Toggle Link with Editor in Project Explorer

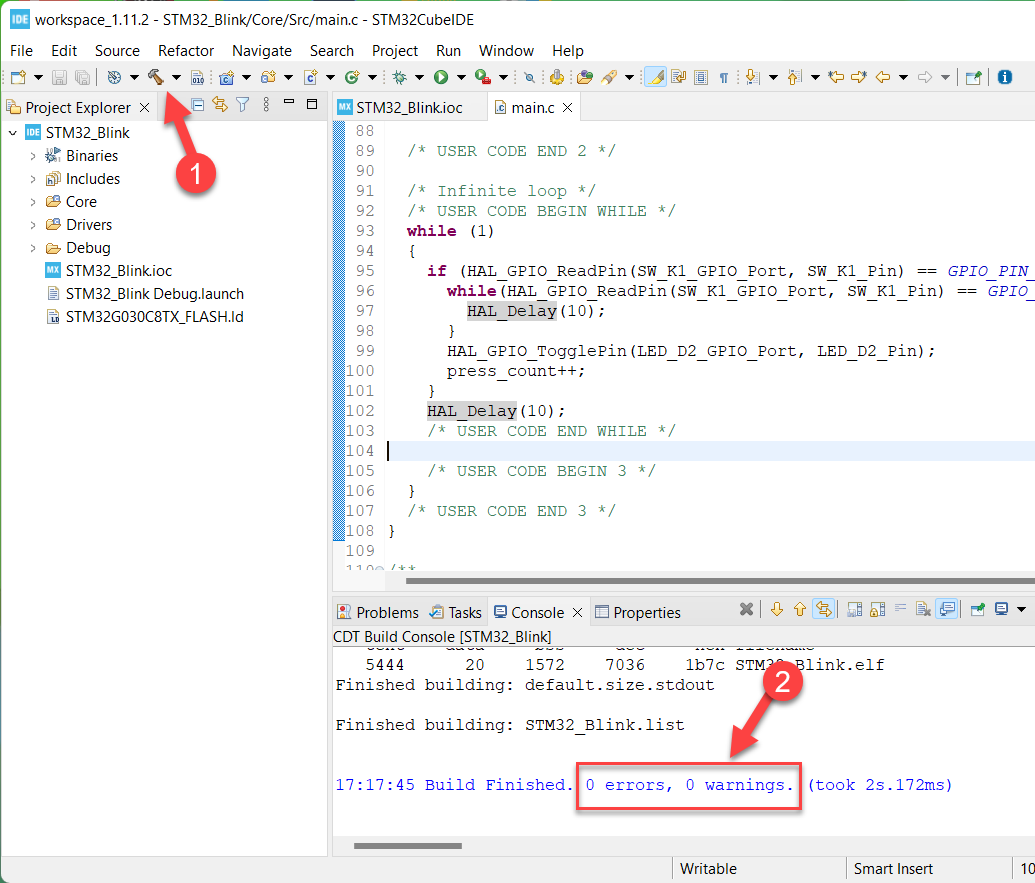[220, 104]
